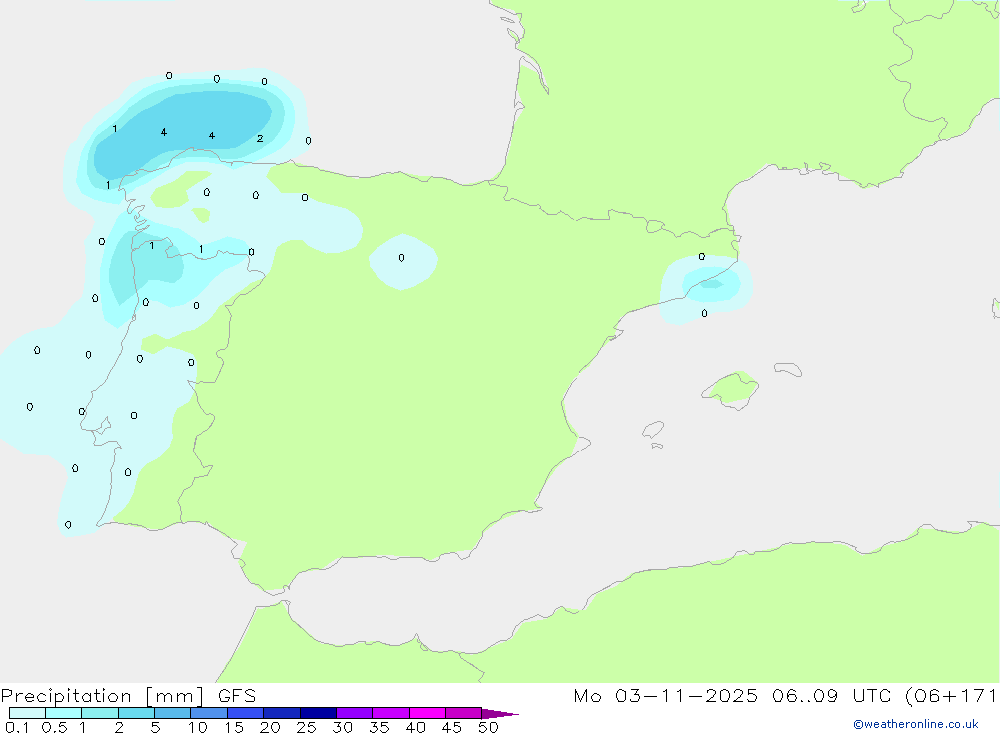Click the isolated '0' value in north-central Spain
Screen dimensions: 1000x733
click(401, 258)
